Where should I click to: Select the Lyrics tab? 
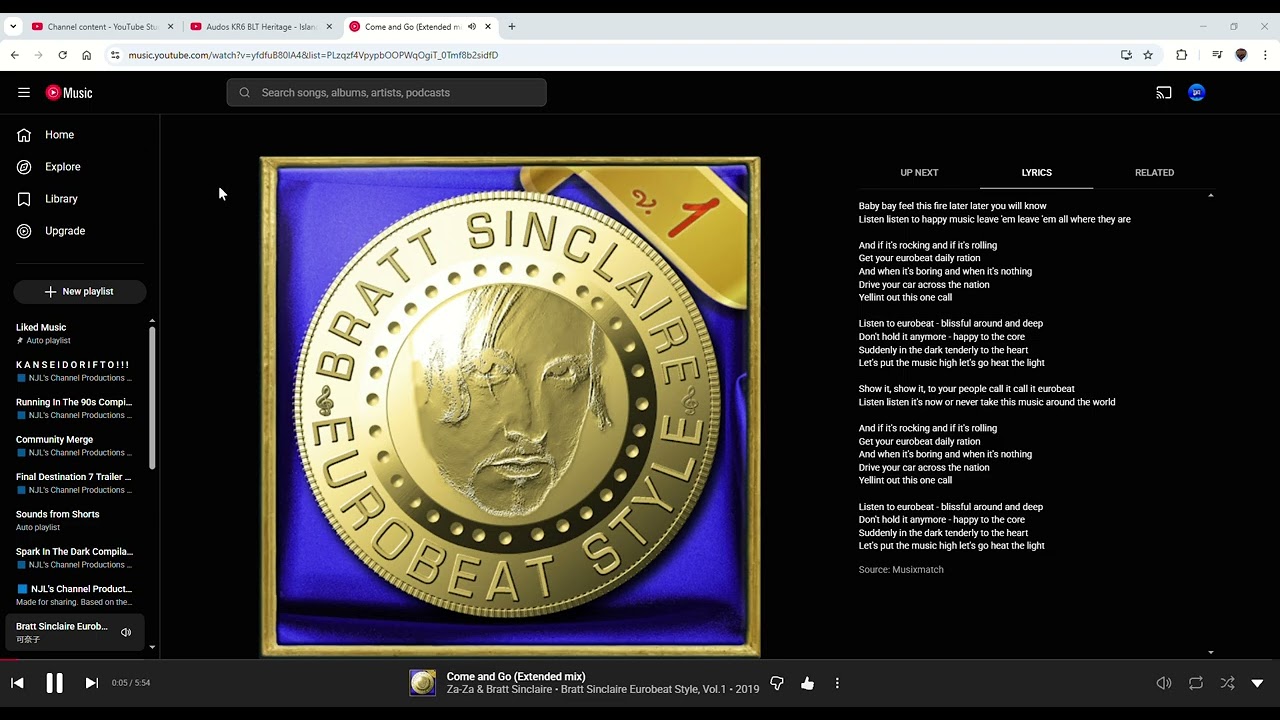point(1036,173)
